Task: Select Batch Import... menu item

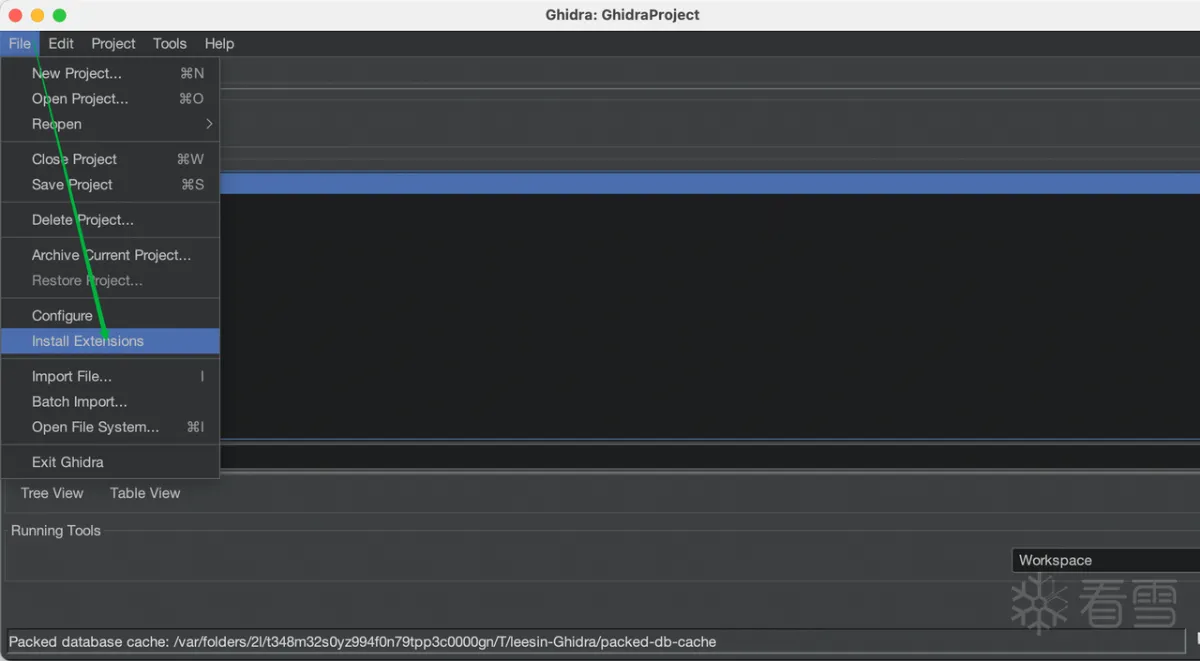Action: [x=110, y=402]
